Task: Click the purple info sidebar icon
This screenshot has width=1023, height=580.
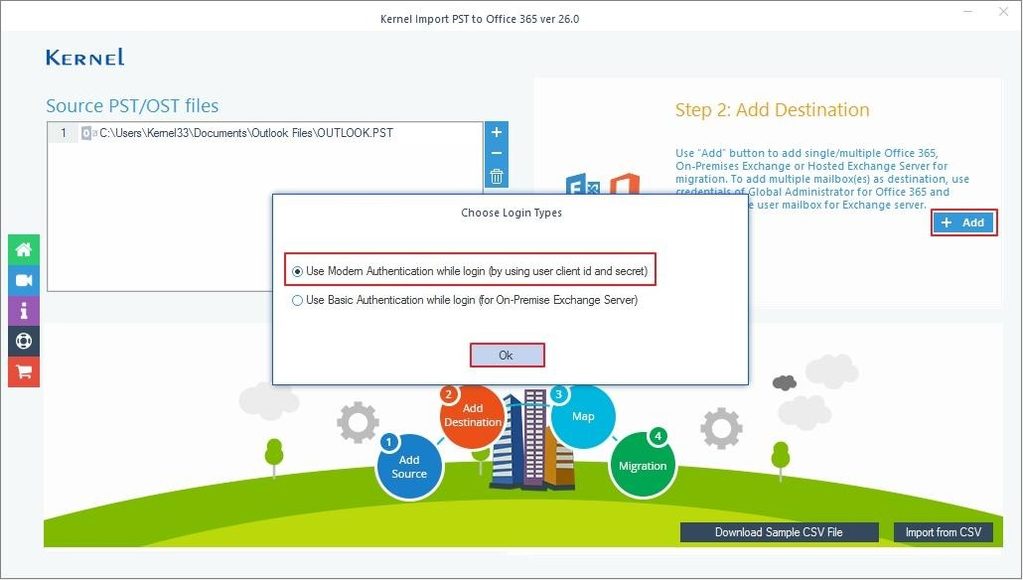Action: [23, 311]
